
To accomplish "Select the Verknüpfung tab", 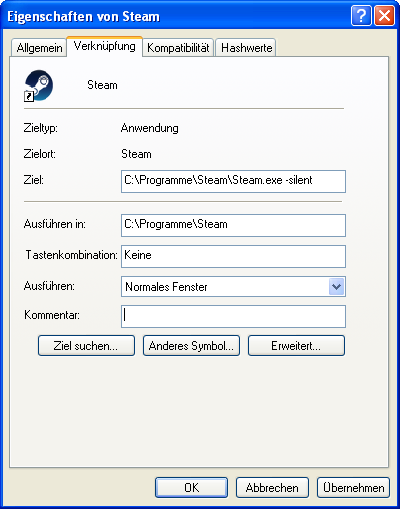I will (x=105, y=46).
